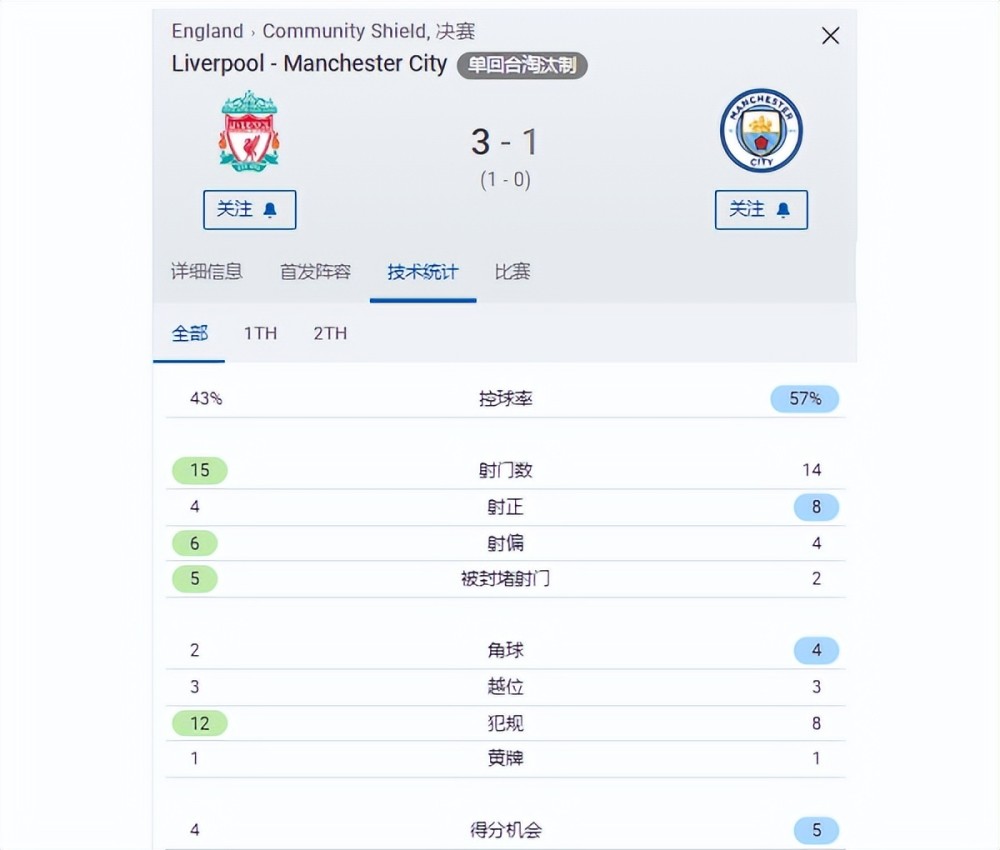Follow Liverpool with the 关注 bell button

click(x=249, y=209)
